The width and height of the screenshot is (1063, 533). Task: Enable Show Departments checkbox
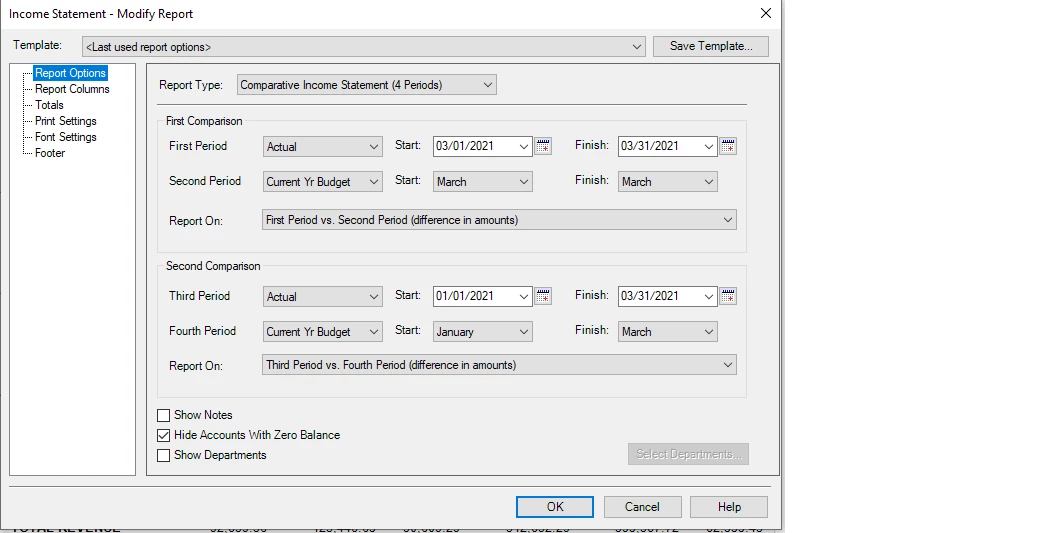point(163,455)
